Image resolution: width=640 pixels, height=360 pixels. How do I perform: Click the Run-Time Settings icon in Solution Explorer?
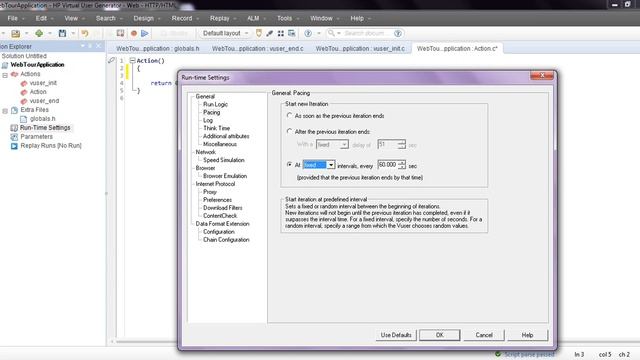pos(14,128)
